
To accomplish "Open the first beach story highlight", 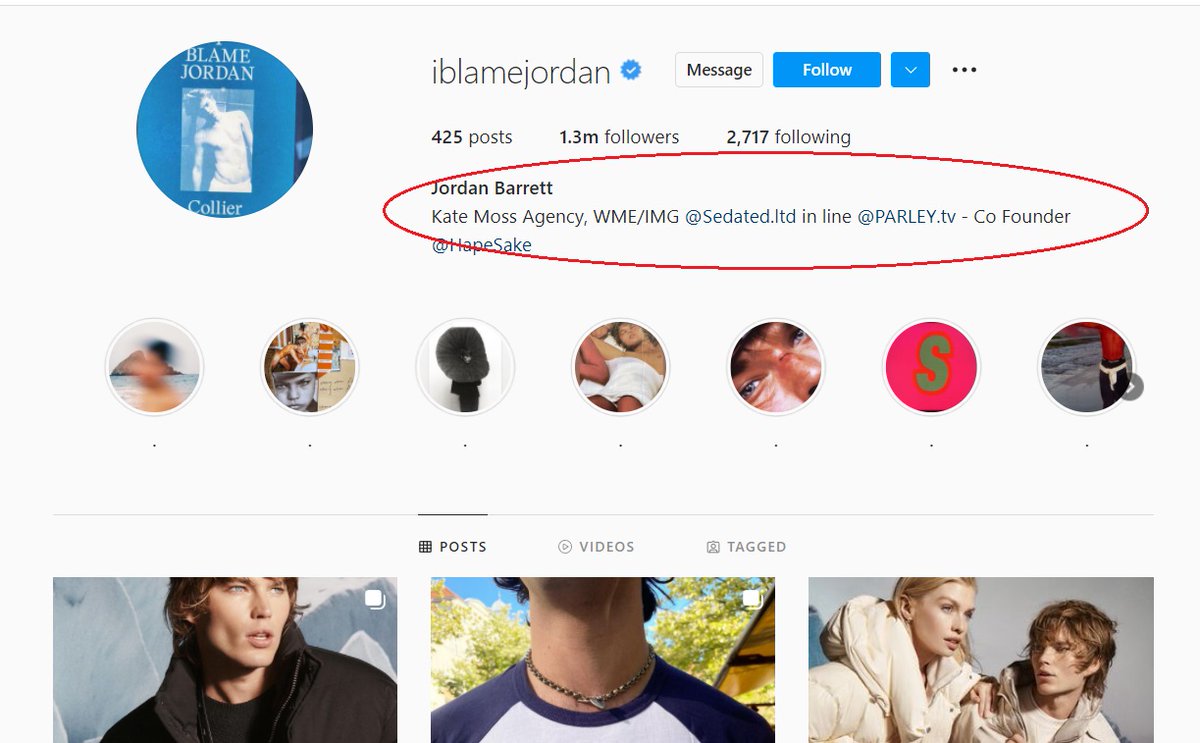I will 155,367.
